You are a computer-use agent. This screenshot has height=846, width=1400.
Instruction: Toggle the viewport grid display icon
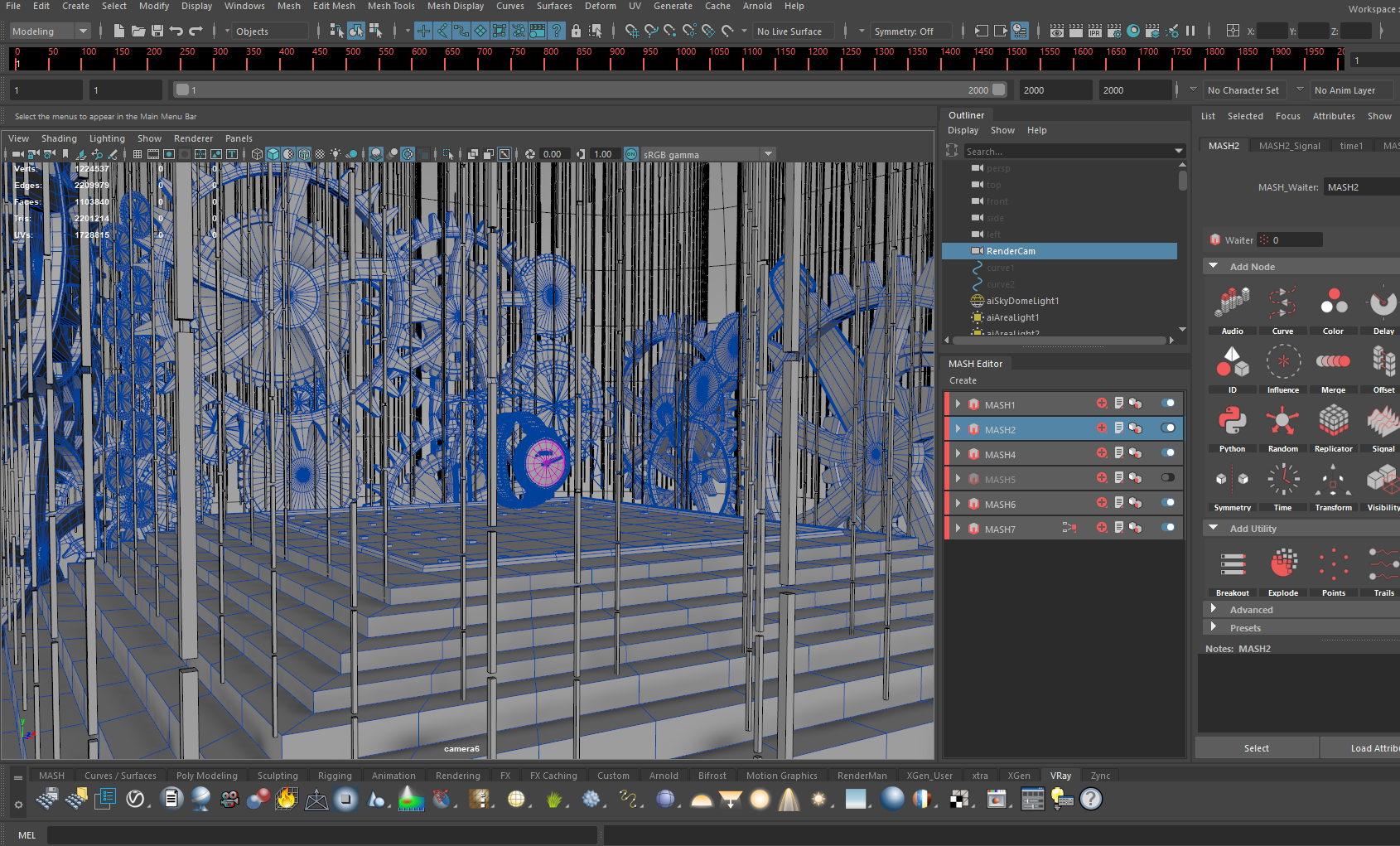(138, 154)
